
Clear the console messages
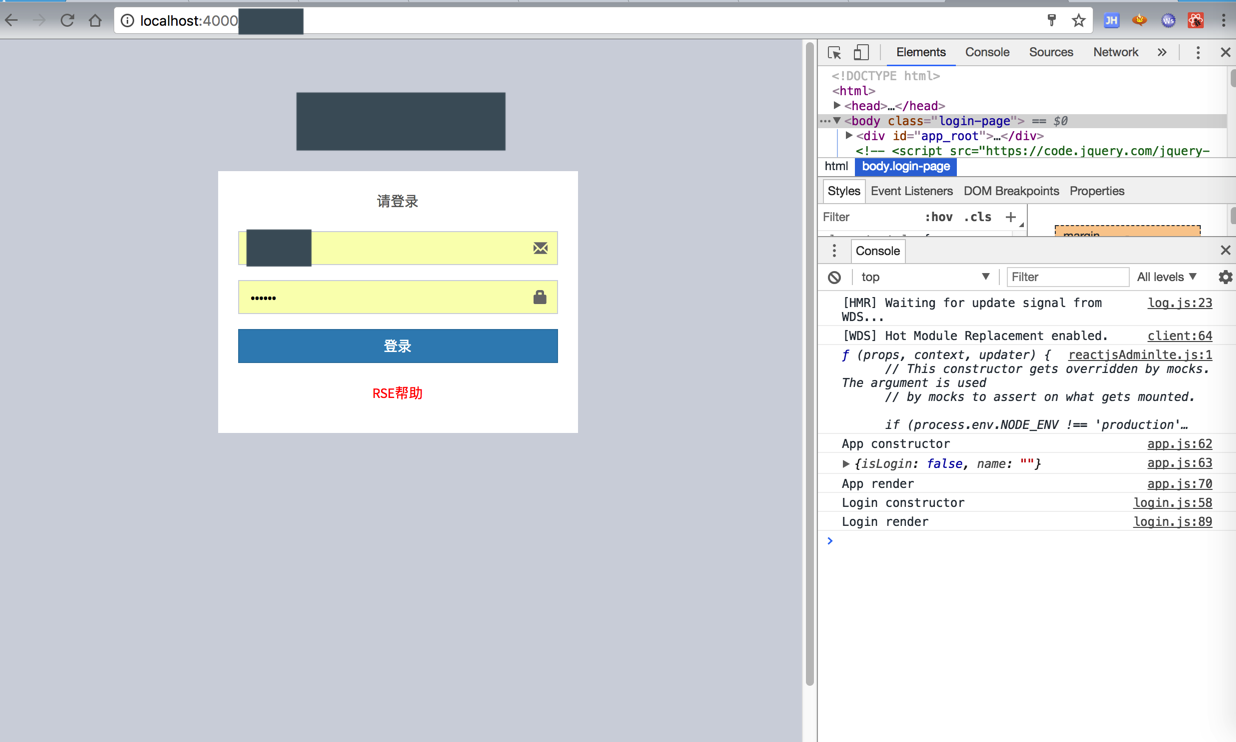(x=834, y=277)
